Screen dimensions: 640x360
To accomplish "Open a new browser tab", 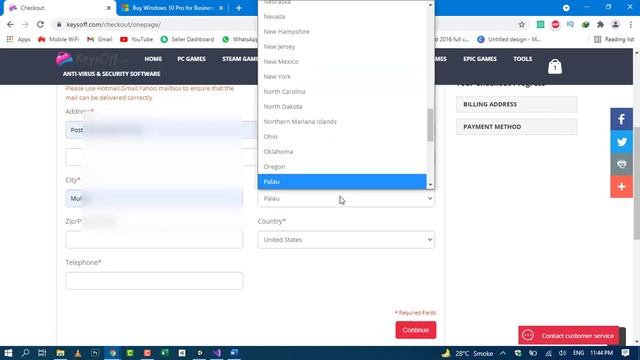I will pyautogui.click(x=239, y=8).
